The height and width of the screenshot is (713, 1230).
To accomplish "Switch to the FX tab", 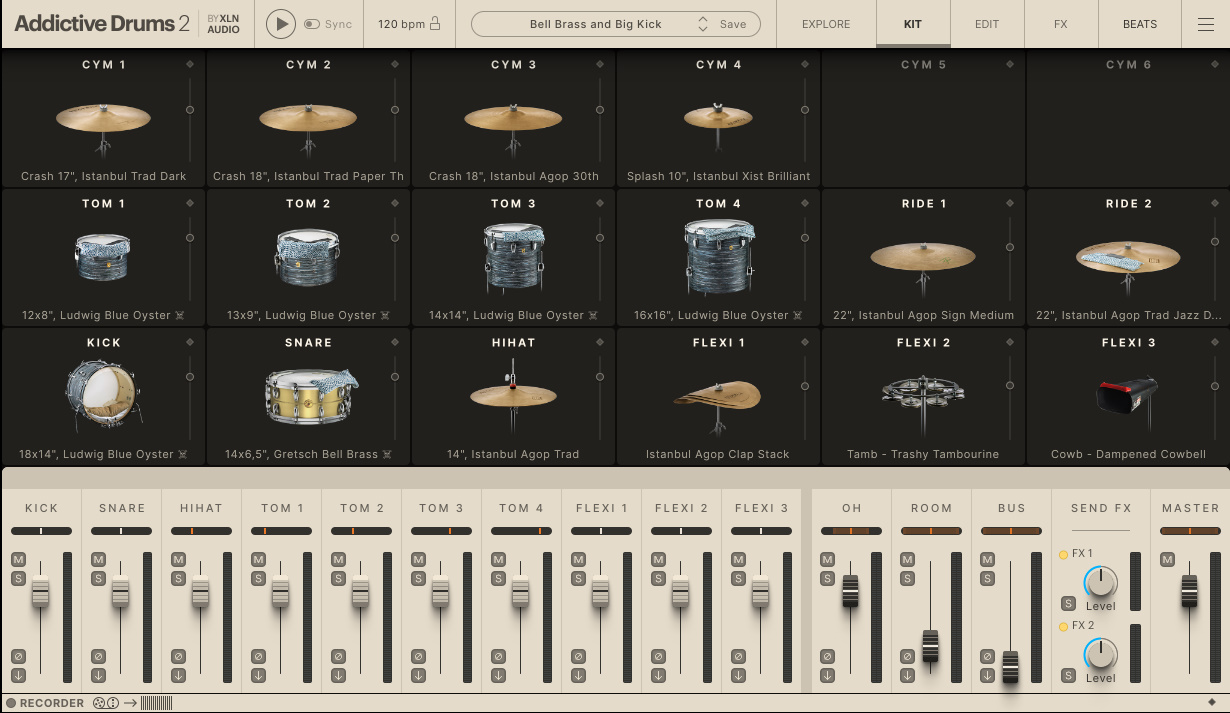I will tap(1061, 24).
